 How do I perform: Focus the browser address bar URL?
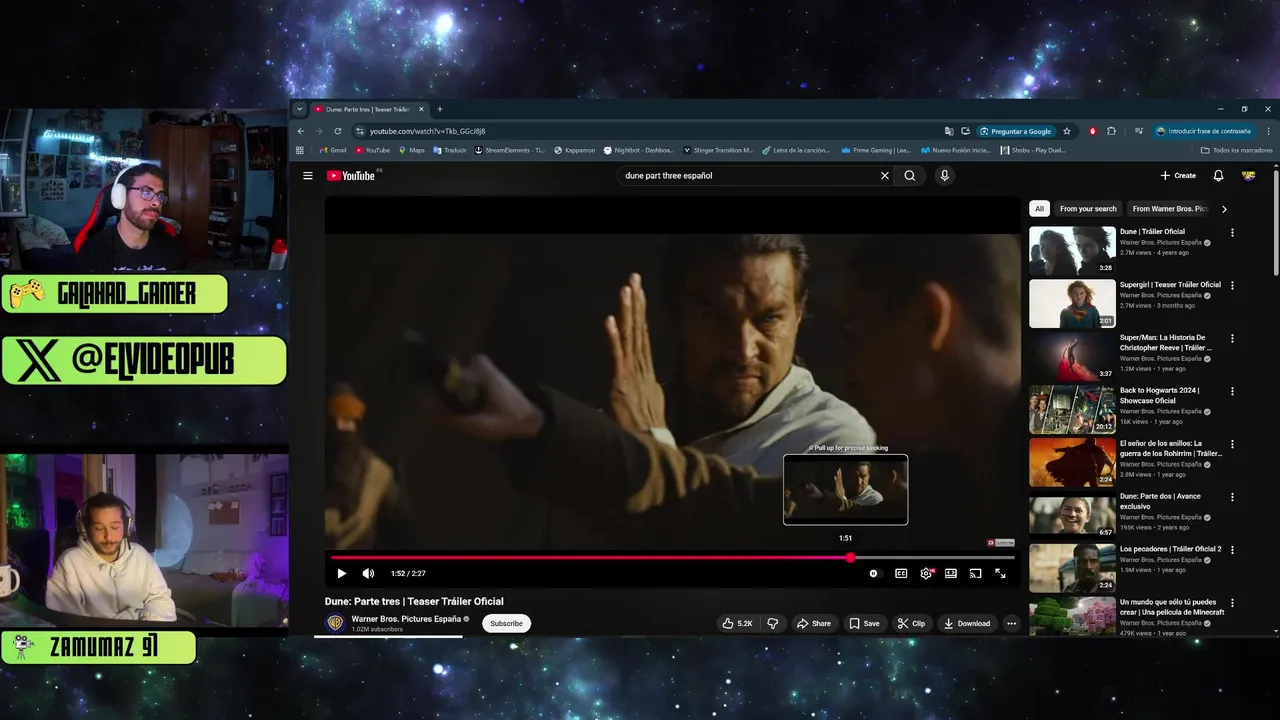pyautogui.click(x=428, y=131)
